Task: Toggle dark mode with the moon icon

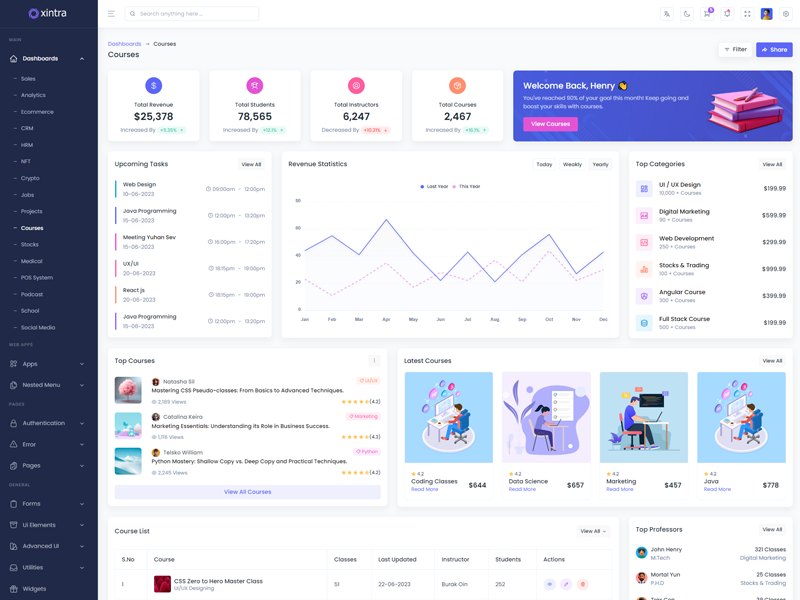Action: [687, 14]
